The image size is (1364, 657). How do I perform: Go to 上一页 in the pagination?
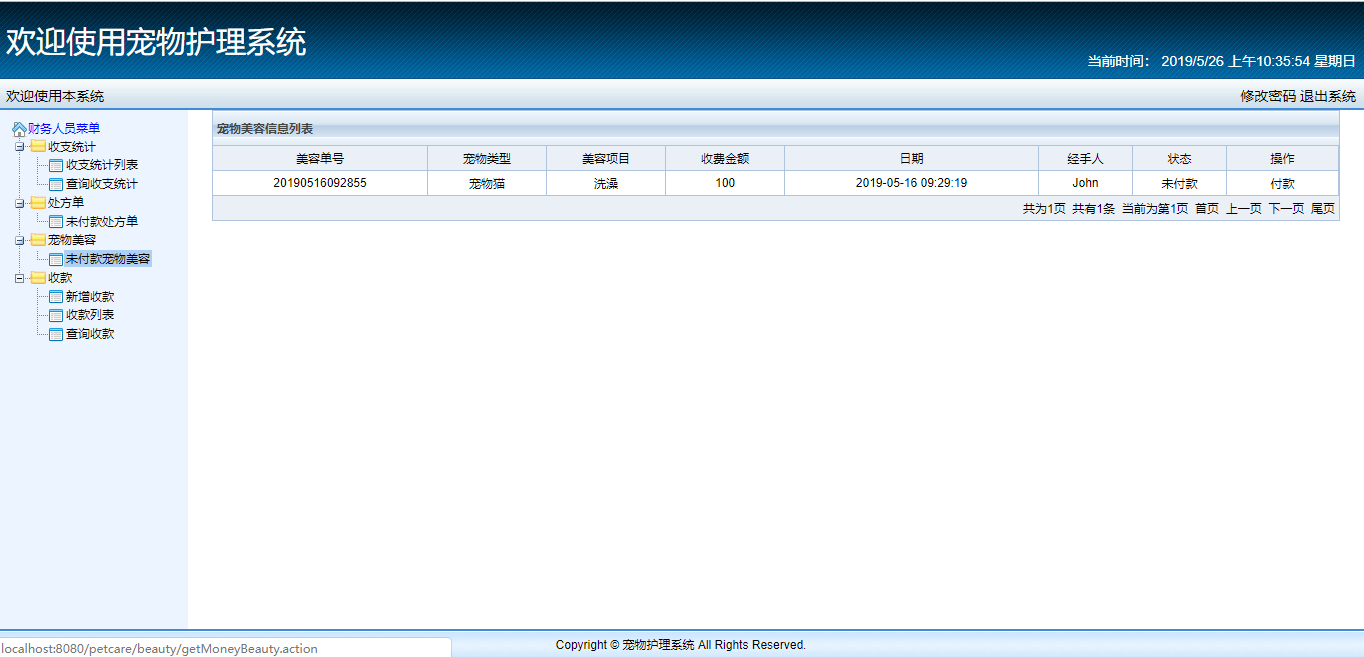point(1244,209)
